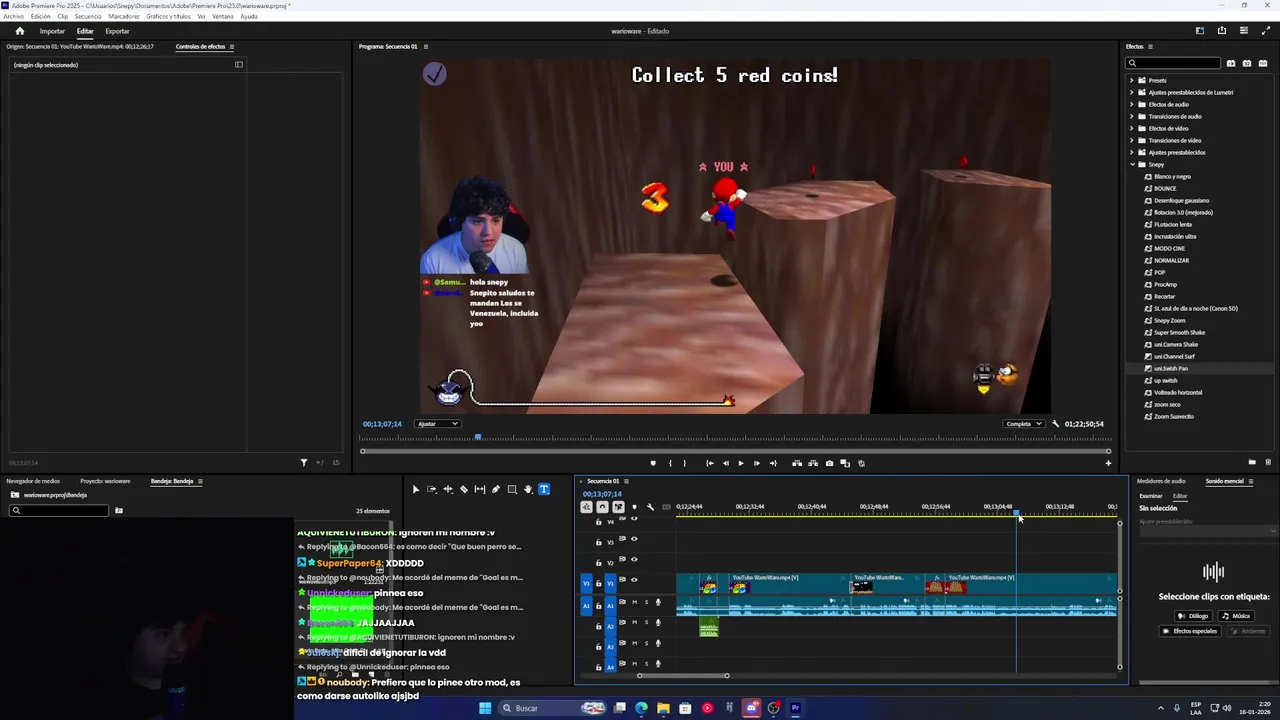This screenshot has width=1280, height=720.
Task: Select the Selection tool arrow
Action: pos(416,489)
